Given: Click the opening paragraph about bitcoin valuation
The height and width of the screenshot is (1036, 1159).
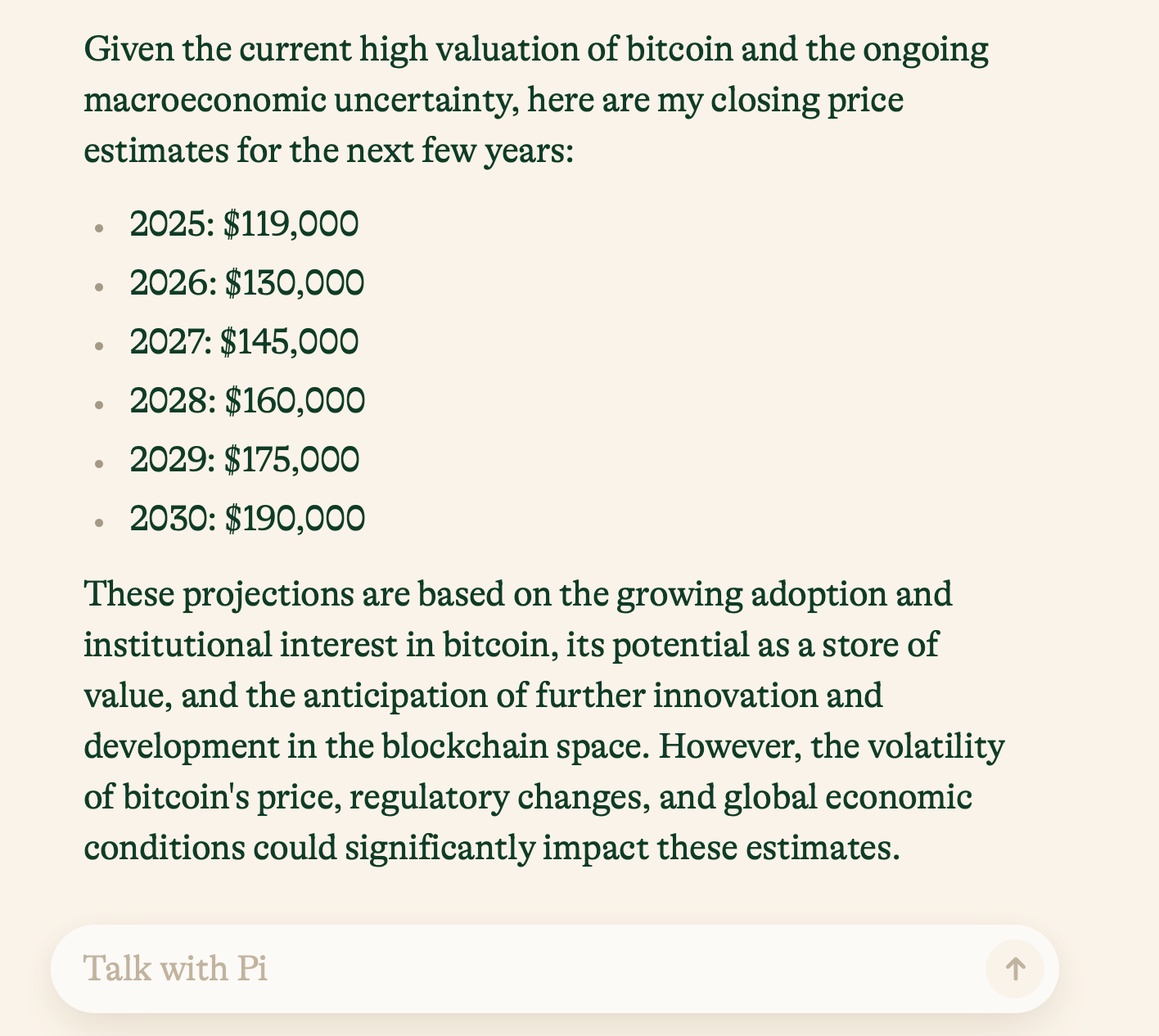Looking at the screenshot, I should [x=532, y=98].
